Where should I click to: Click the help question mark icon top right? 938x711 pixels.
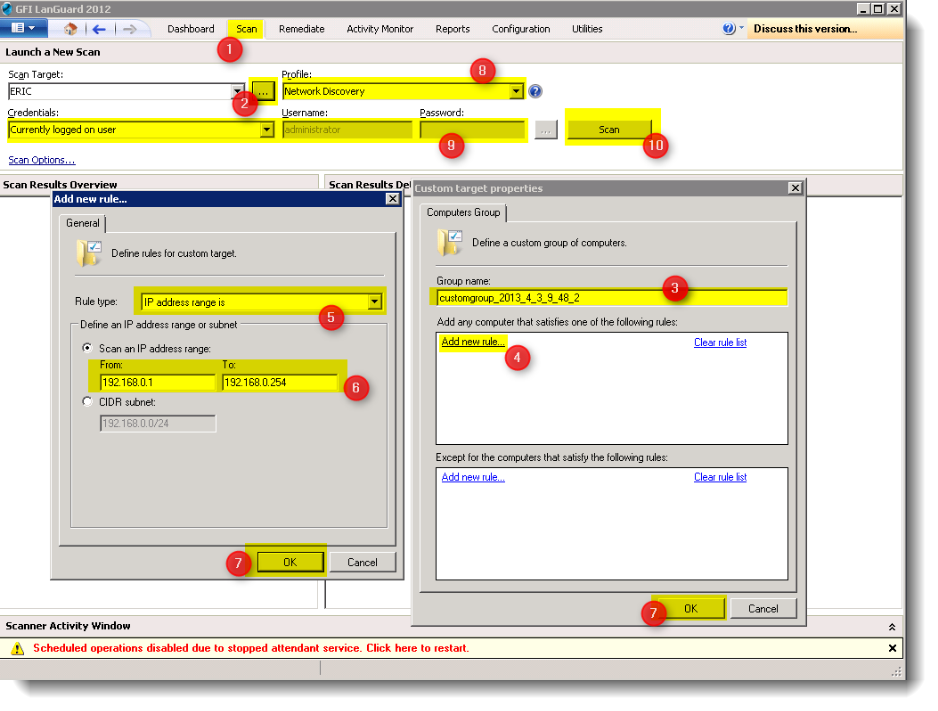point(729,29)
